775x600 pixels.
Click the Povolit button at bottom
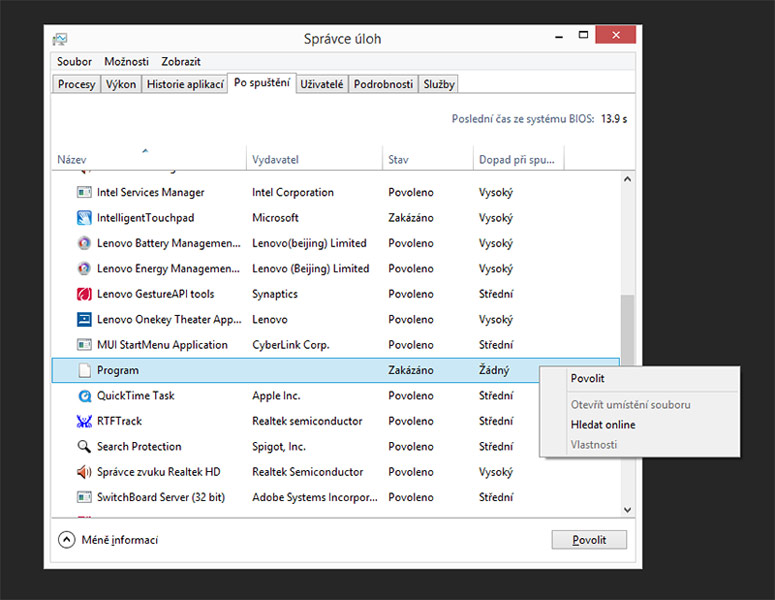pyautogui.click(x=589, y=540)
